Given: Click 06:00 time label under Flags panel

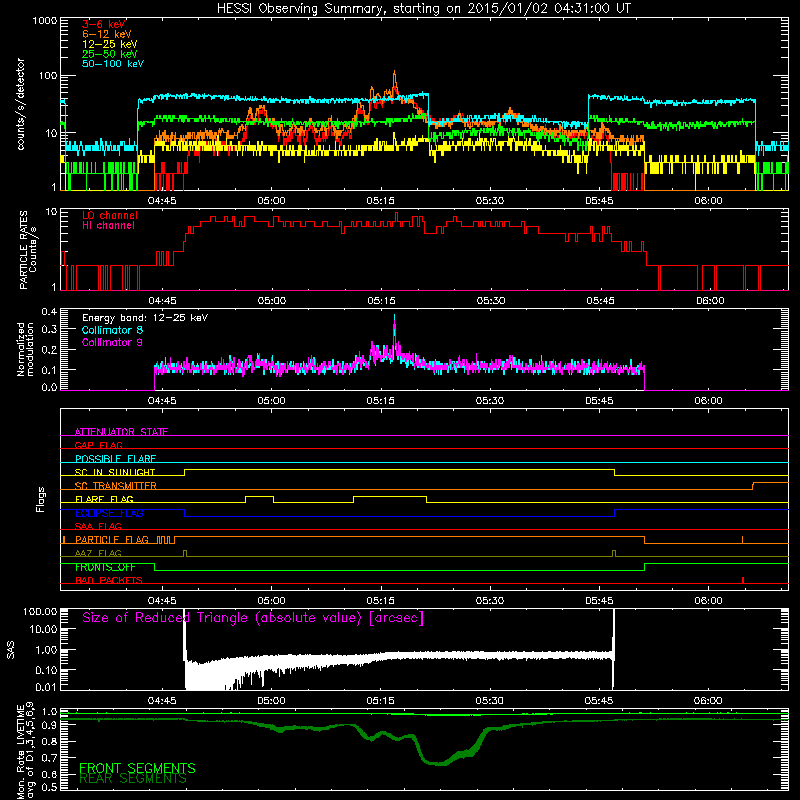Looking at the screenshot, I should (x=708, y=601).
